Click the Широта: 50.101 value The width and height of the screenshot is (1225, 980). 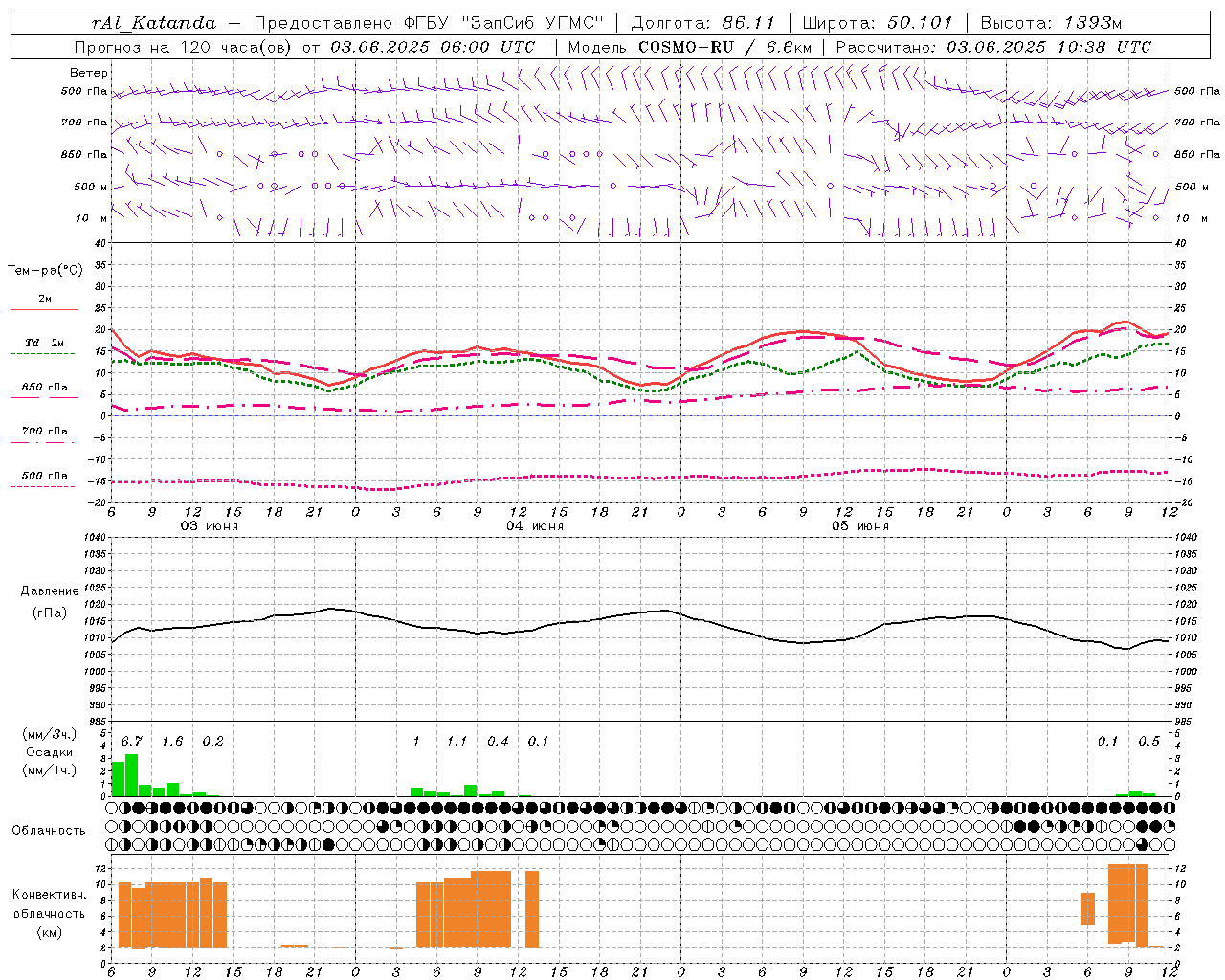pyautogui.click(x=878, y=23)
